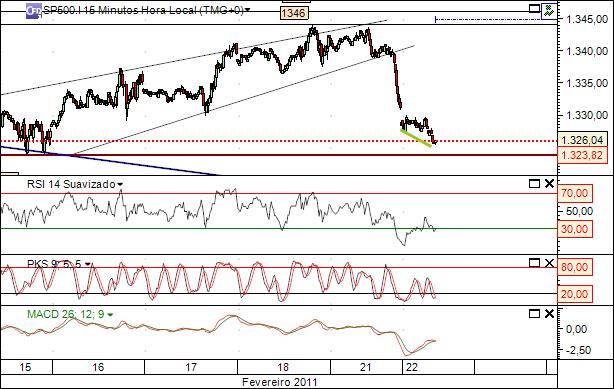
Task: Maximize the main SP500 price chart panel
Action: (x=535, y=8)
